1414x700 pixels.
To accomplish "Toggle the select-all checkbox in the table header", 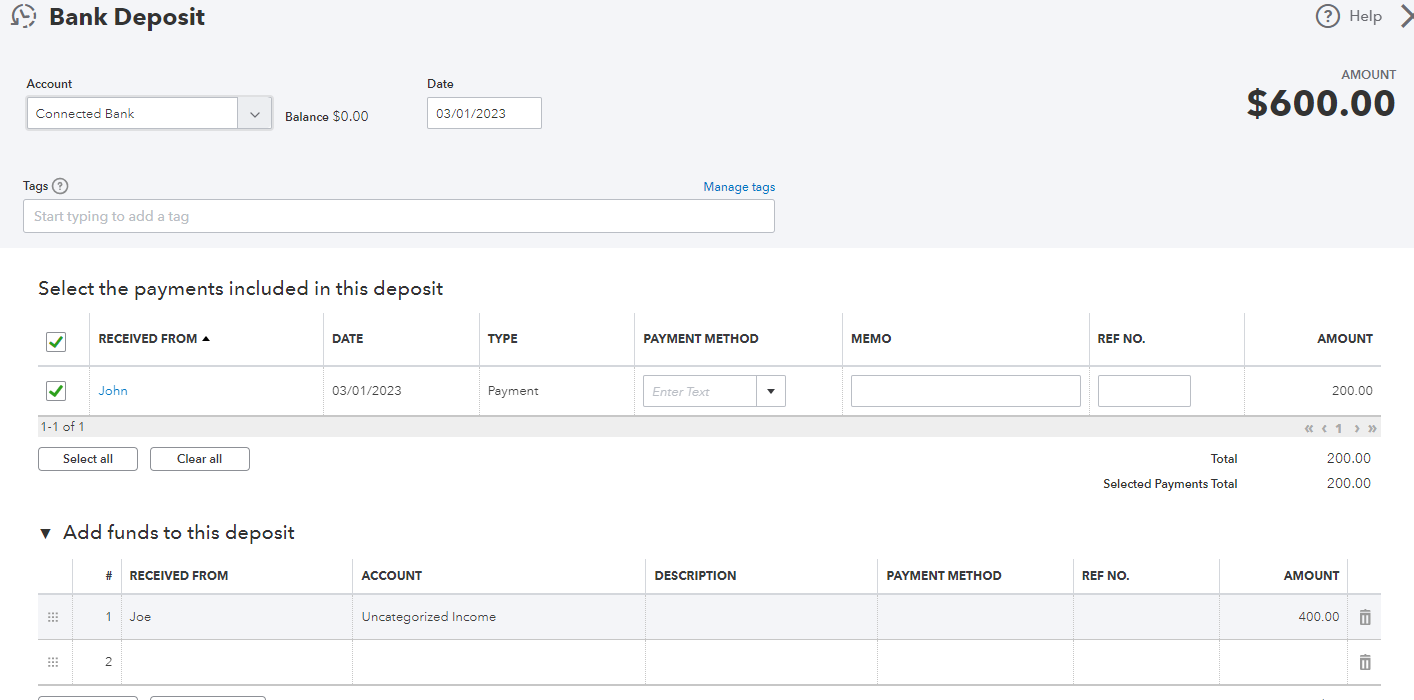I will click(x=56, y=340).
